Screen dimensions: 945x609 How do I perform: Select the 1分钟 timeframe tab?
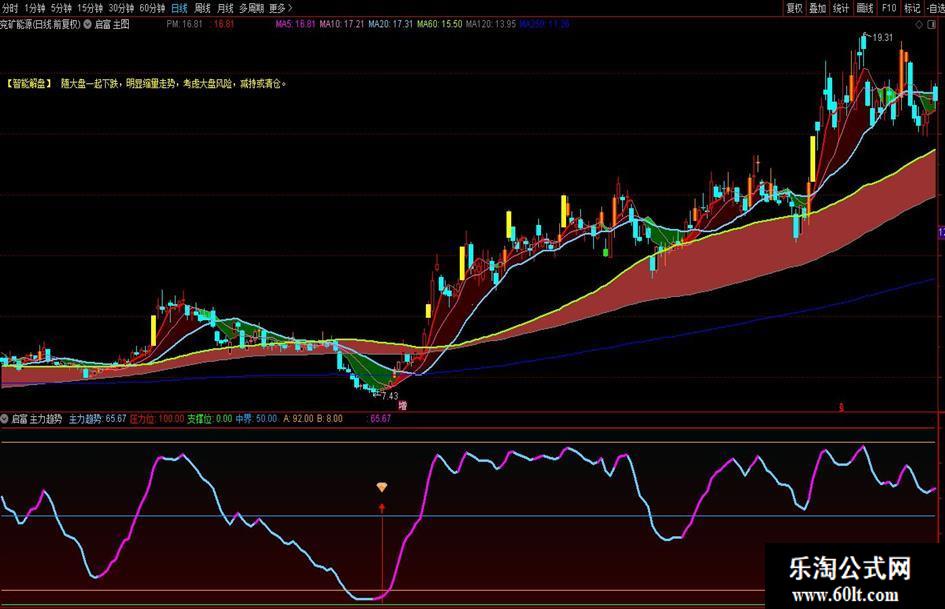pyautogui.click(x=34, y=8)
